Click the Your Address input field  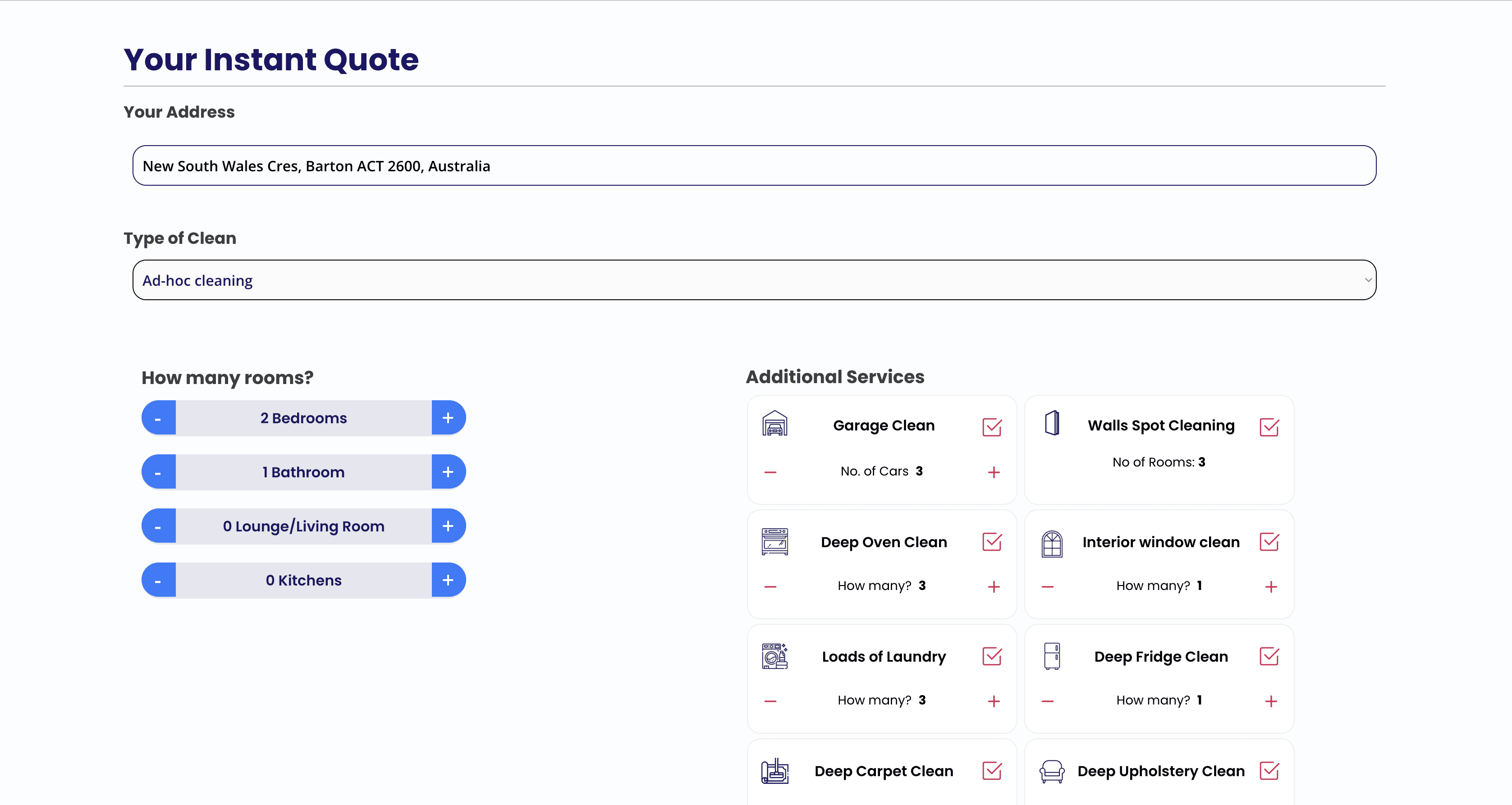pyautogui.click(x=754, y=165)
